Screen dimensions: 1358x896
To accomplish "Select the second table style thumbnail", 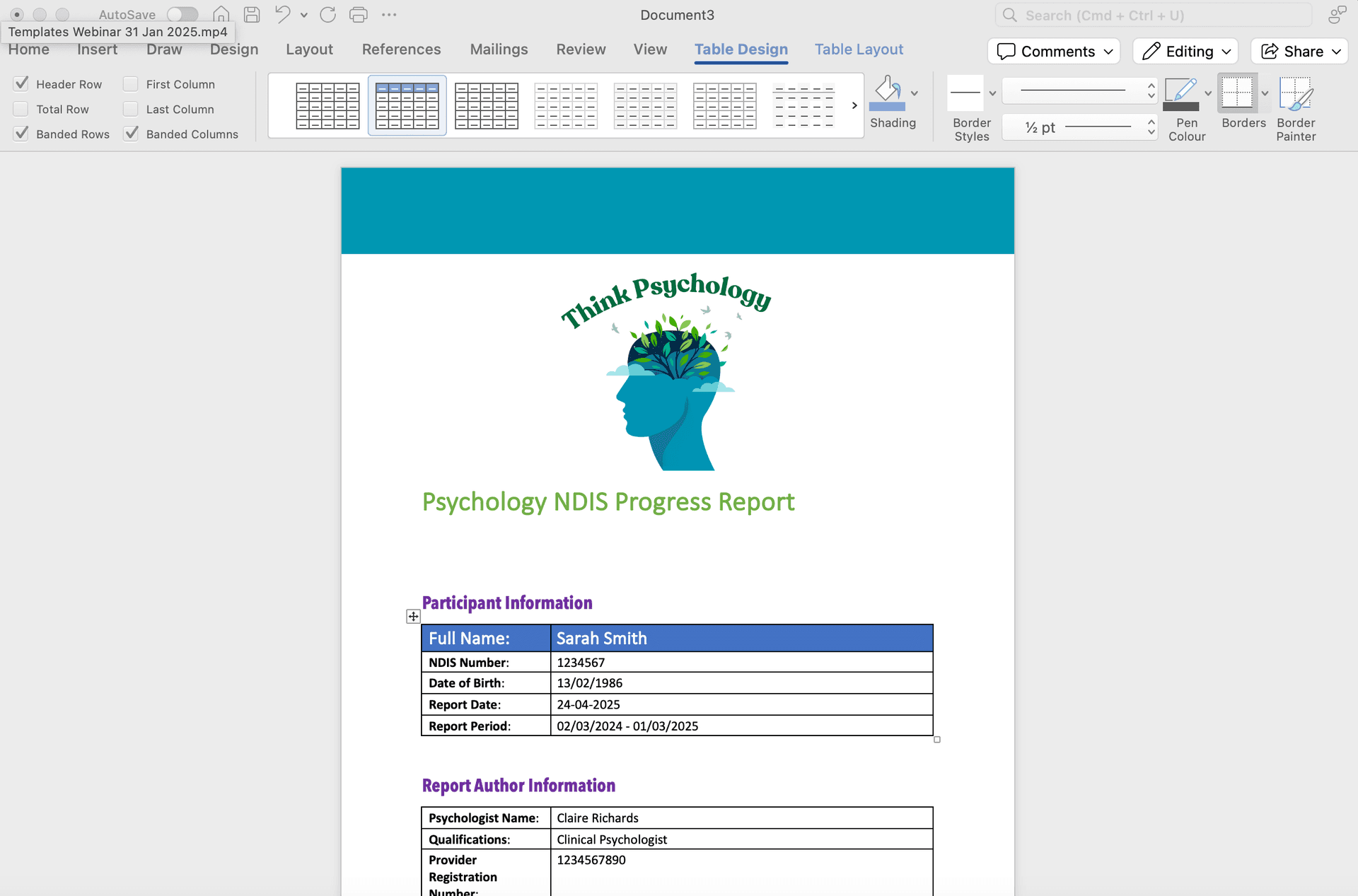I will (x=407, y=105).
